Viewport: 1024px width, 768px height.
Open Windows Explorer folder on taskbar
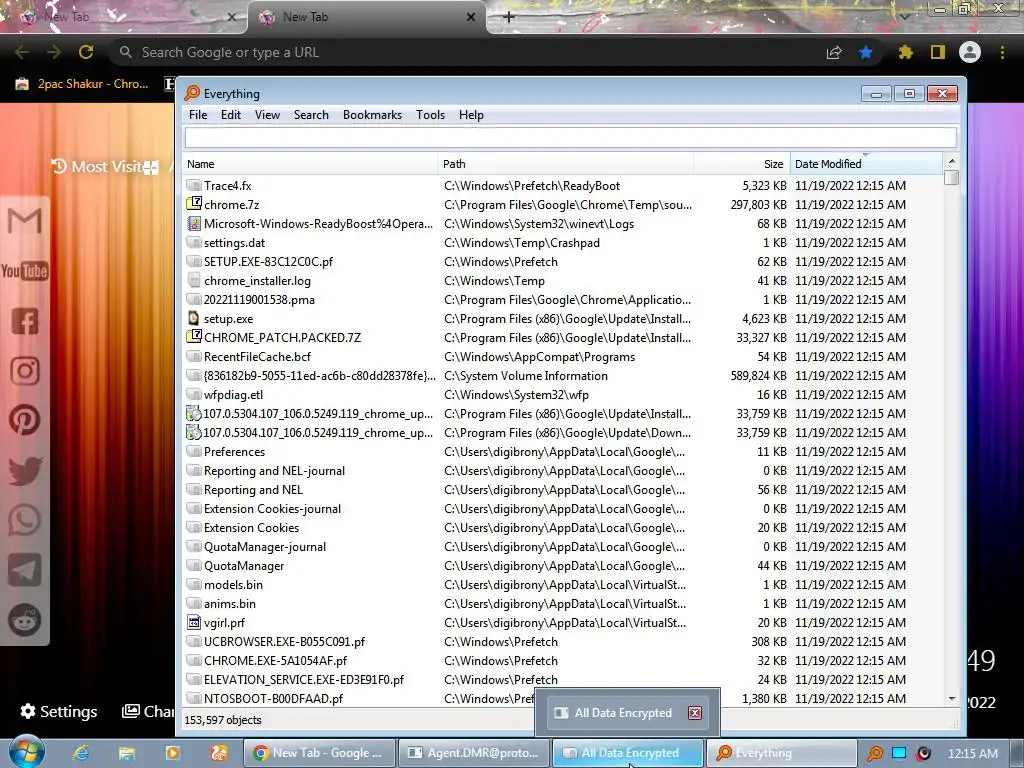coord(127,753)
